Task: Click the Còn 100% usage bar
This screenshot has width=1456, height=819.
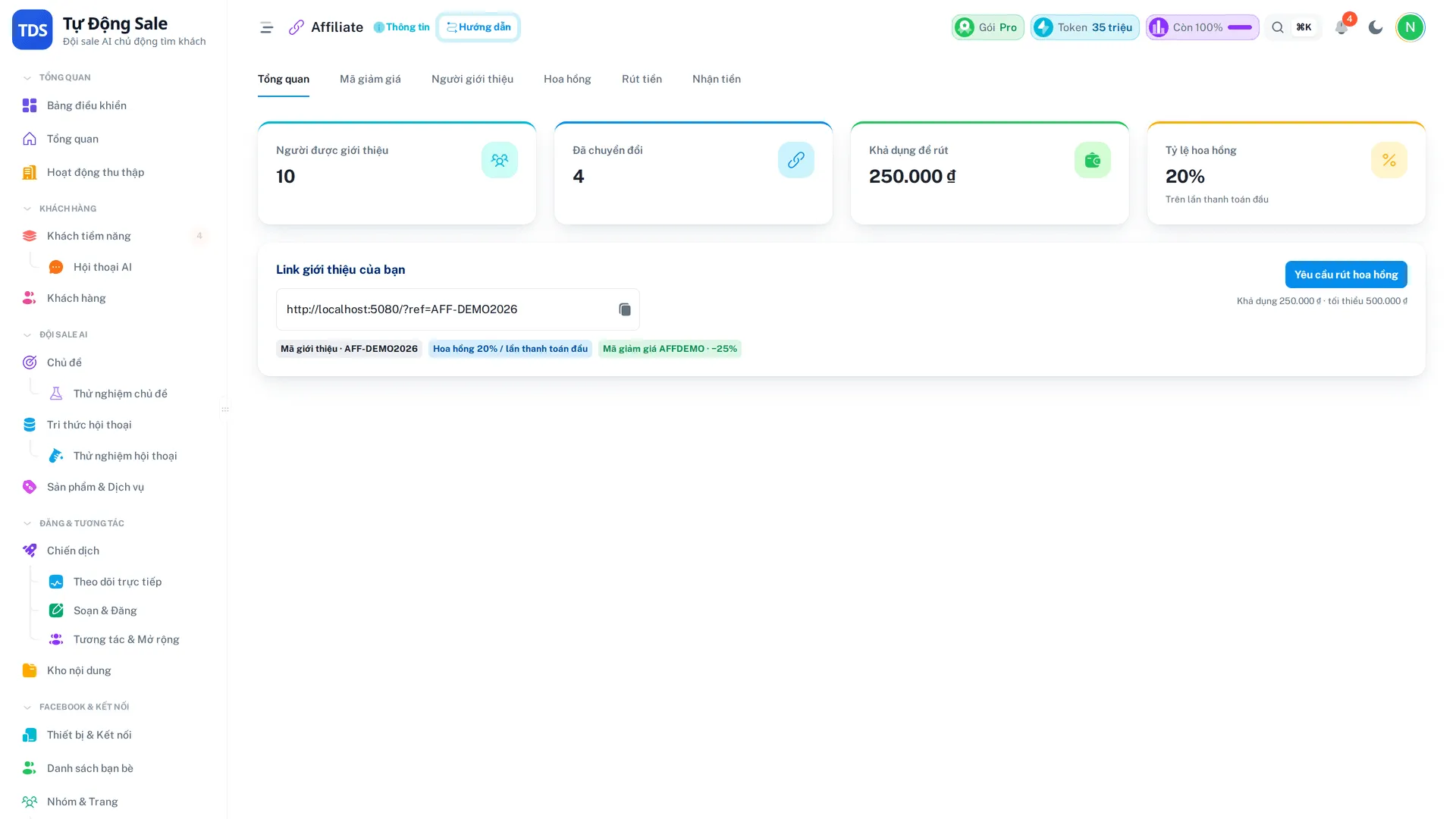Action: point(1202,27)
